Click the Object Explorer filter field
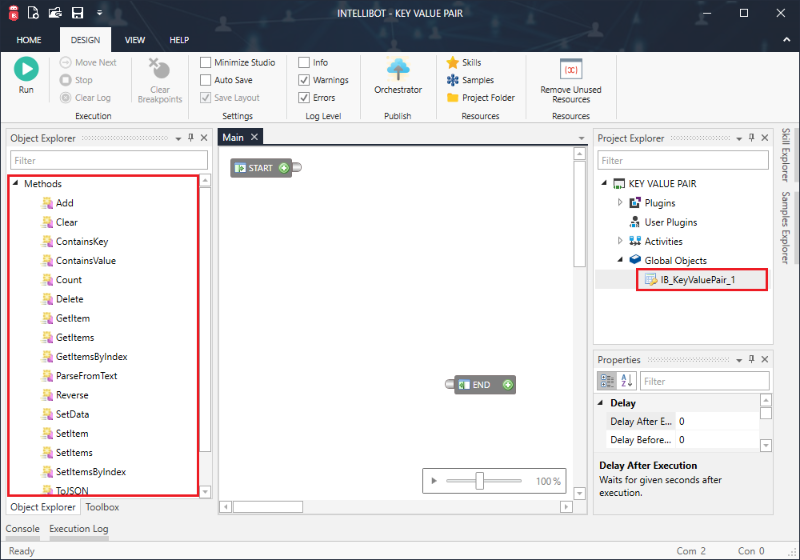 [109, 160]
